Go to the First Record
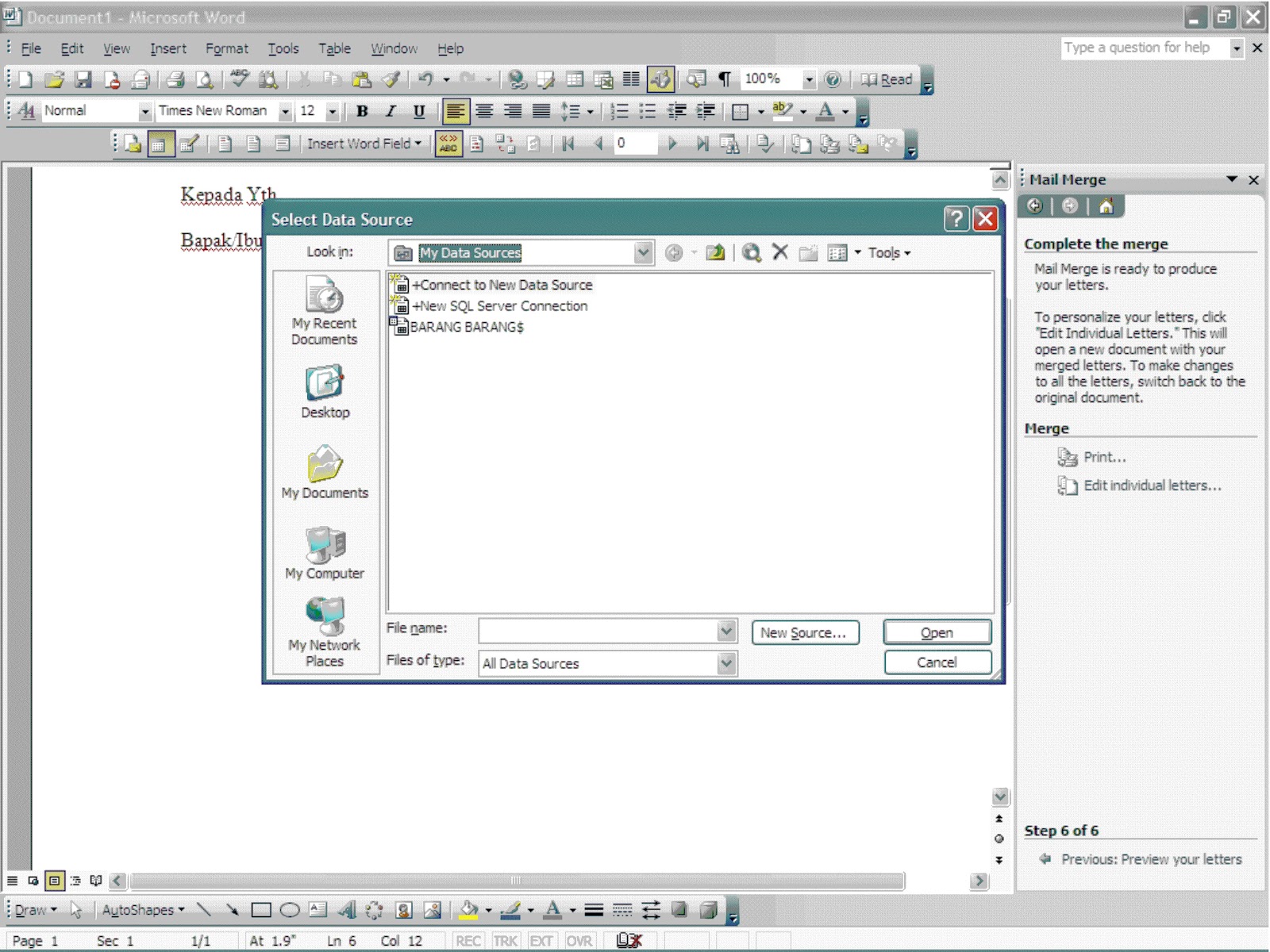This screenshot has height=952, width=1270. pos(568,144)
